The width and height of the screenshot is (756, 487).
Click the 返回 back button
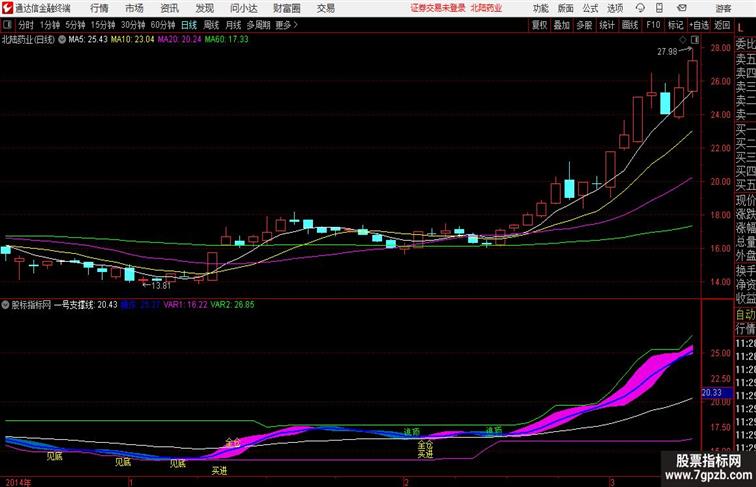pos(722,25)
